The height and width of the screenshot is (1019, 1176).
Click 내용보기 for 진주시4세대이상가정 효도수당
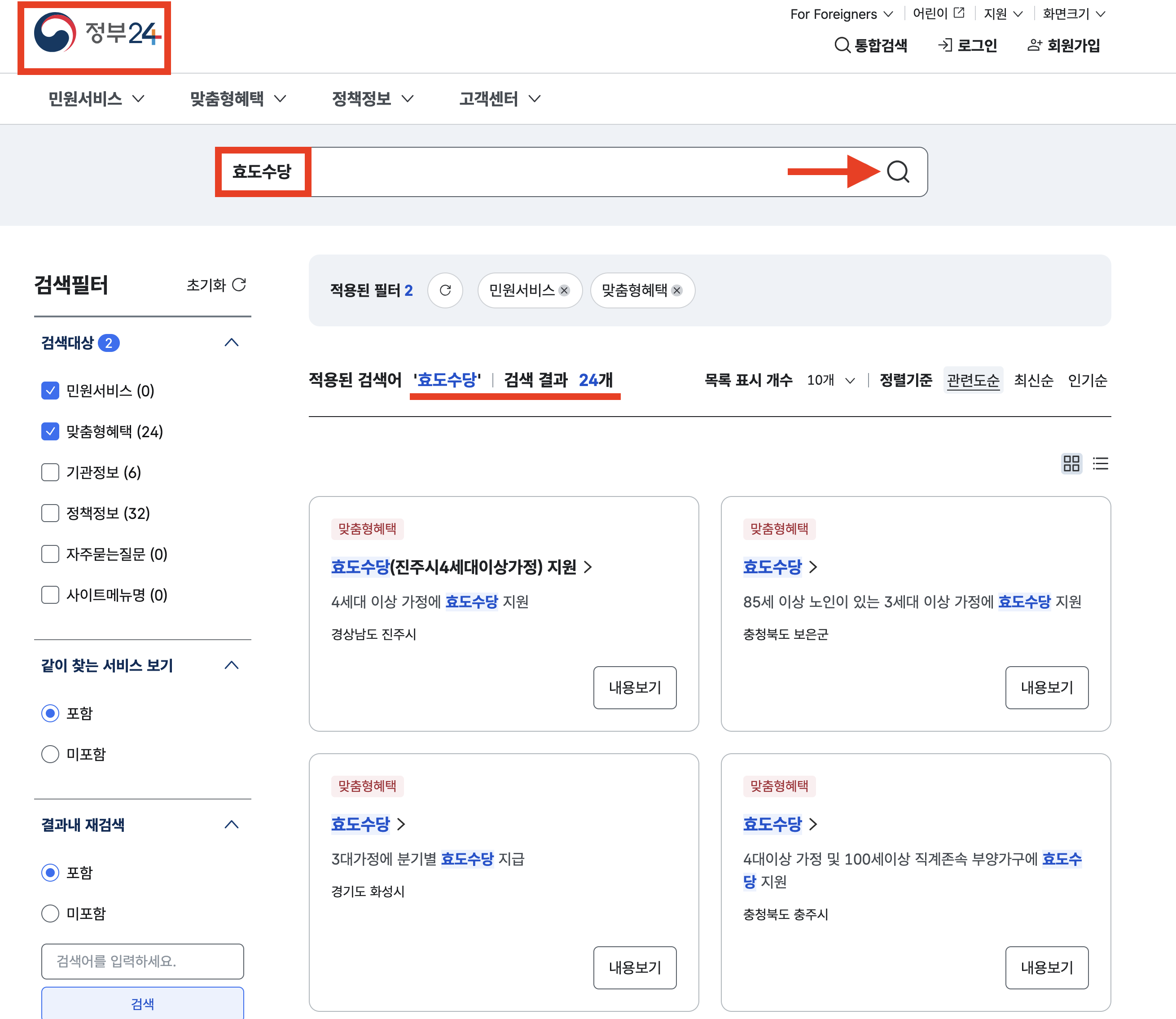click(x=635, y=687)
